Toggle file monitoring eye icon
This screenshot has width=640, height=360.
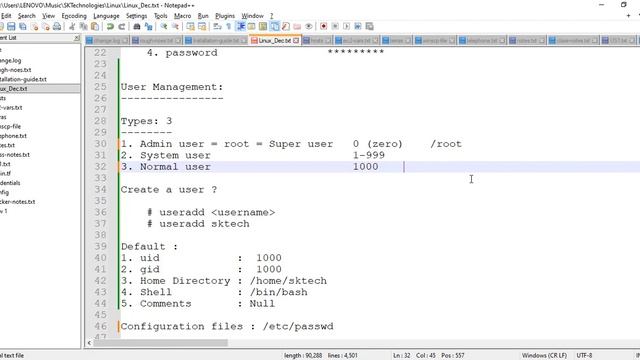pos(309,27)
